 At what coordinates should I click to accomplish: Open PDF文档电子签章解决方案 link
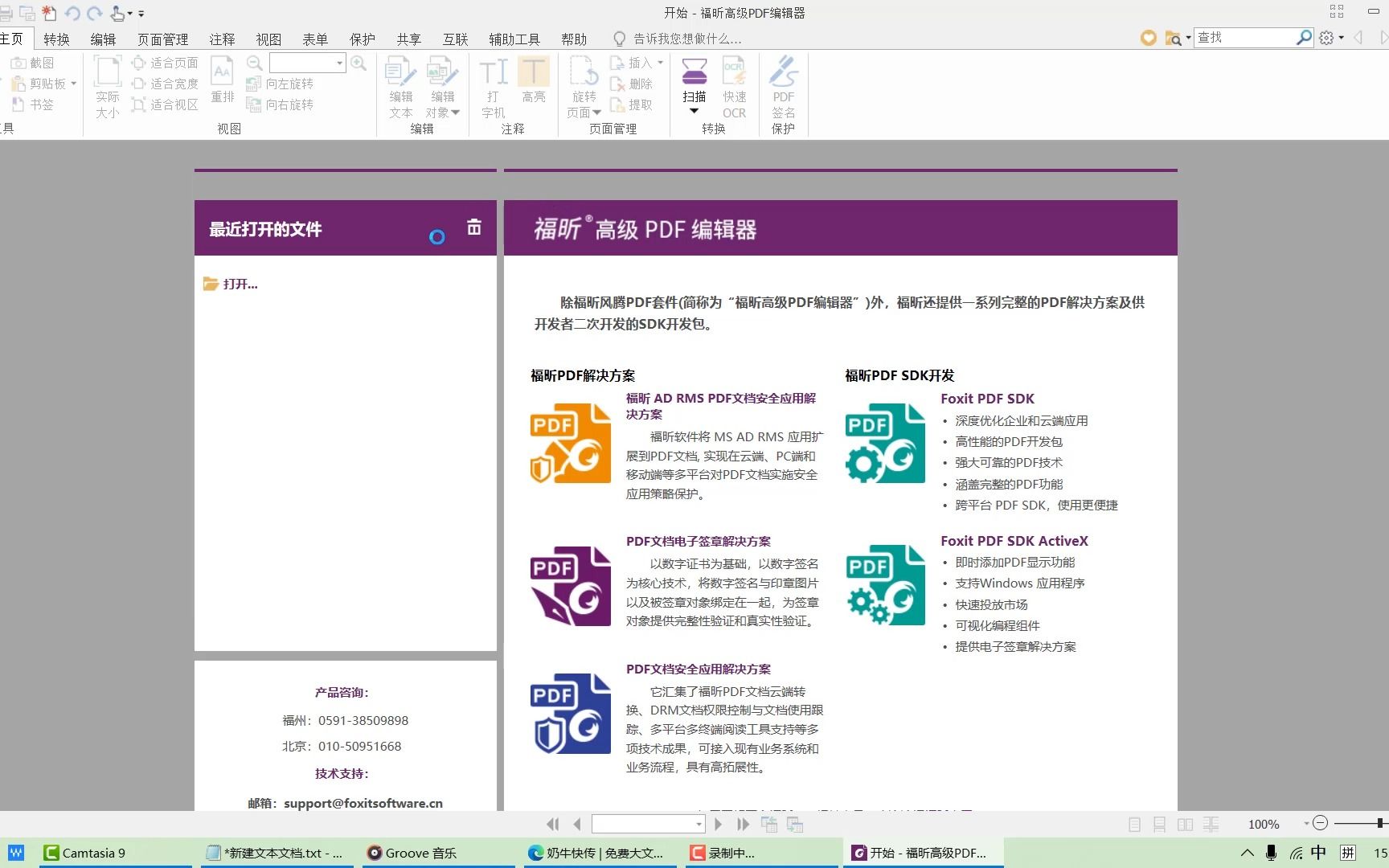[699, 541]
